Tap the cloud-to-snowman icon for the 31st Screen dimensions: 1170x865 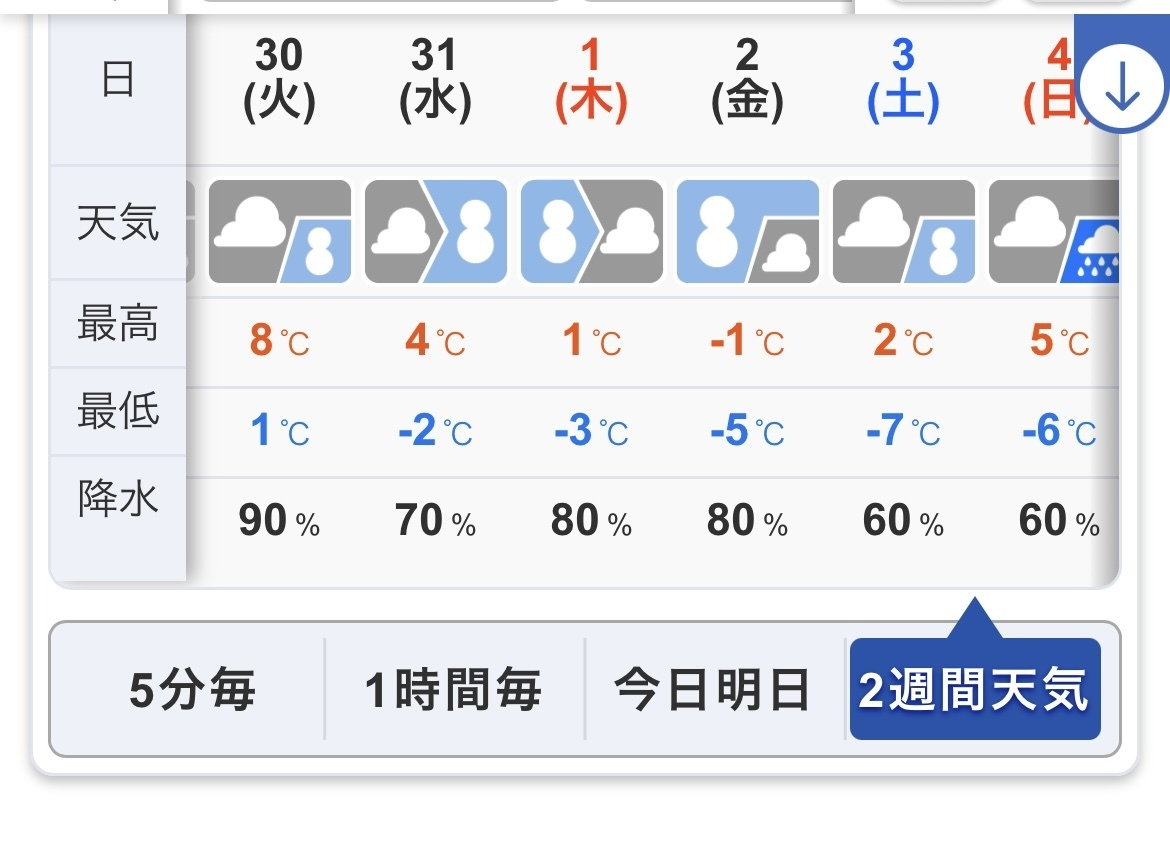[x=436, y=232]
